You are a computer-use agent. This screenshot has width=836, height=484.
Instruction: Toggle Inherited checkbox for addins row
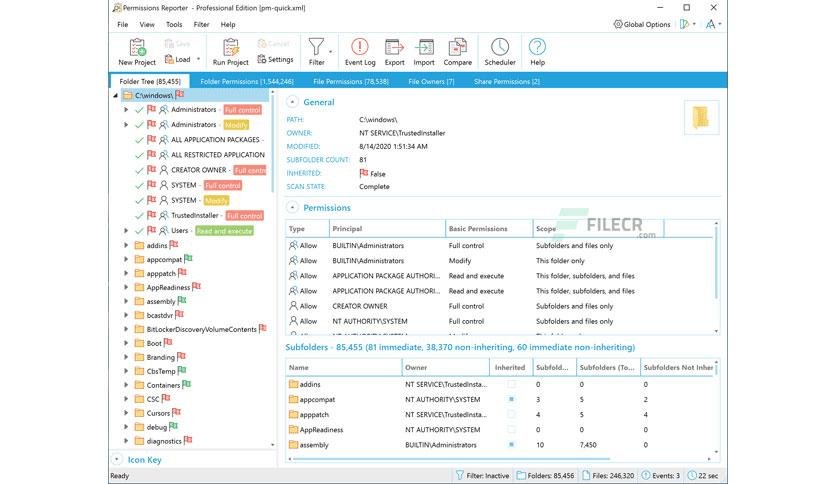511,384
